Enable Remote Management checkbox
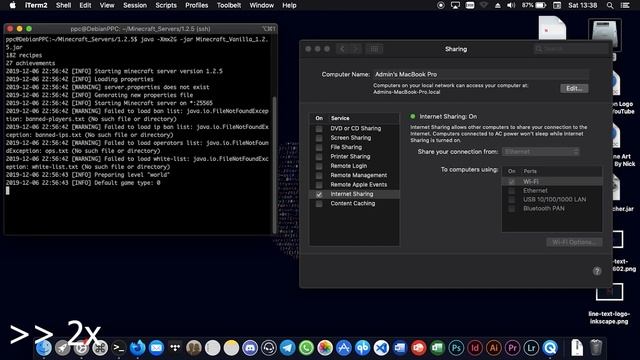640x360 pixels. click(x=319, y=176)
